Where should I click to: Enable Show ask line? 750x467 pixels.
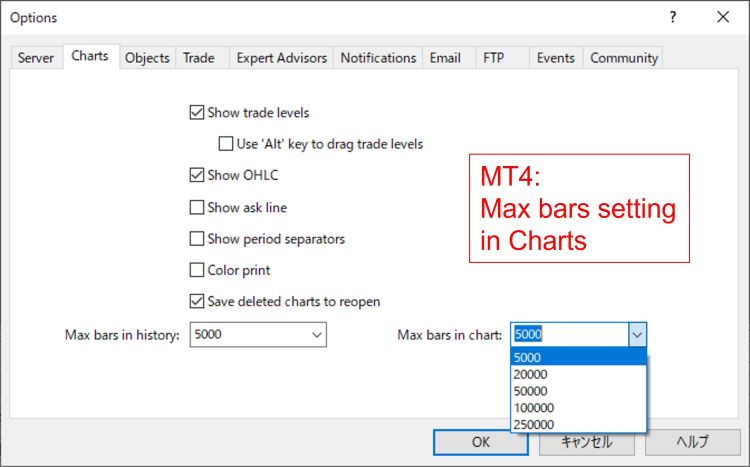pos(197,207)
